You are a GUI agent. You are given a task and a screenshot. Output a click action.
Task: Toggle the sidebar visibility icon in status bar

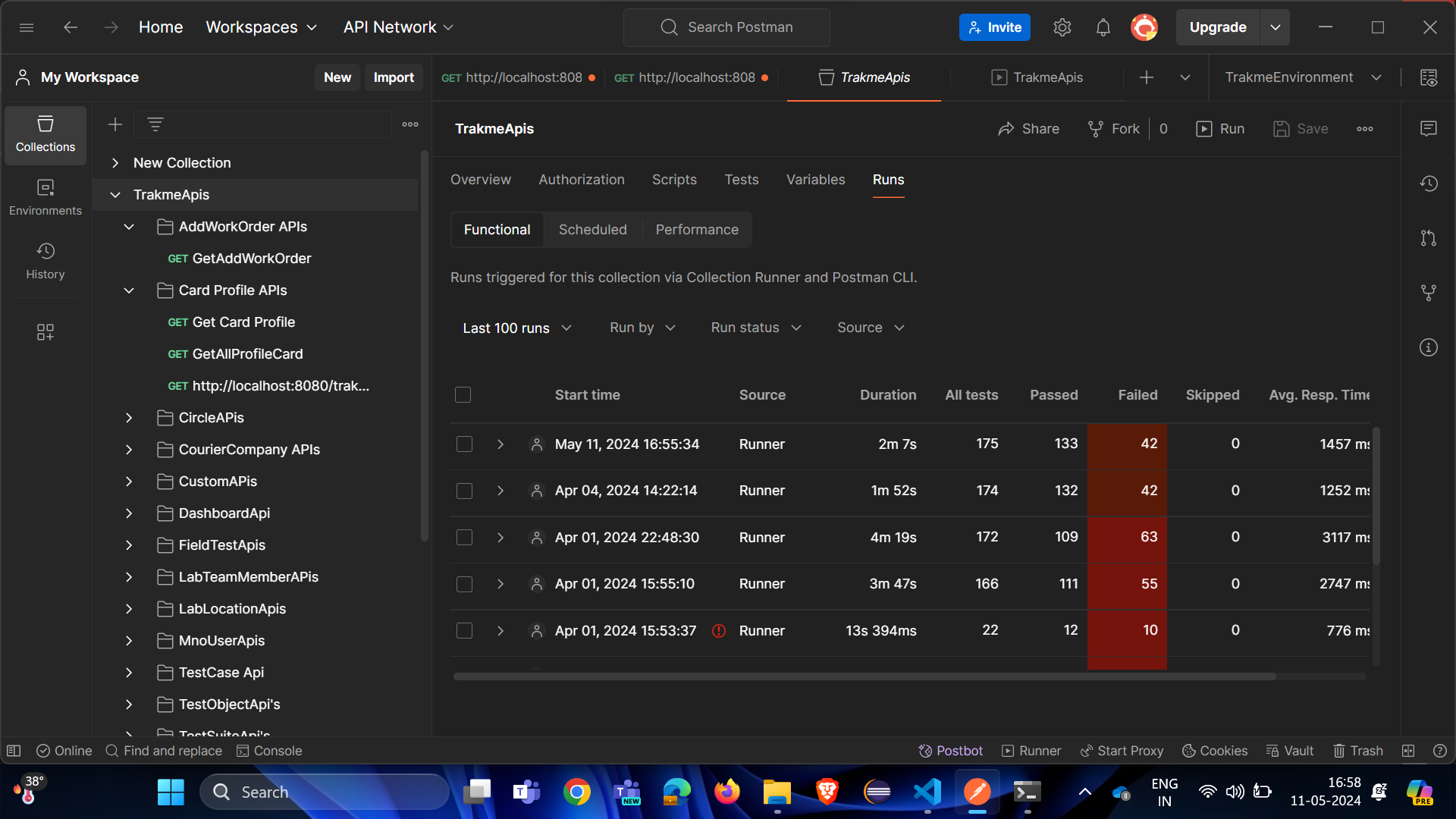pyautogui.click(x=14, y=751)
